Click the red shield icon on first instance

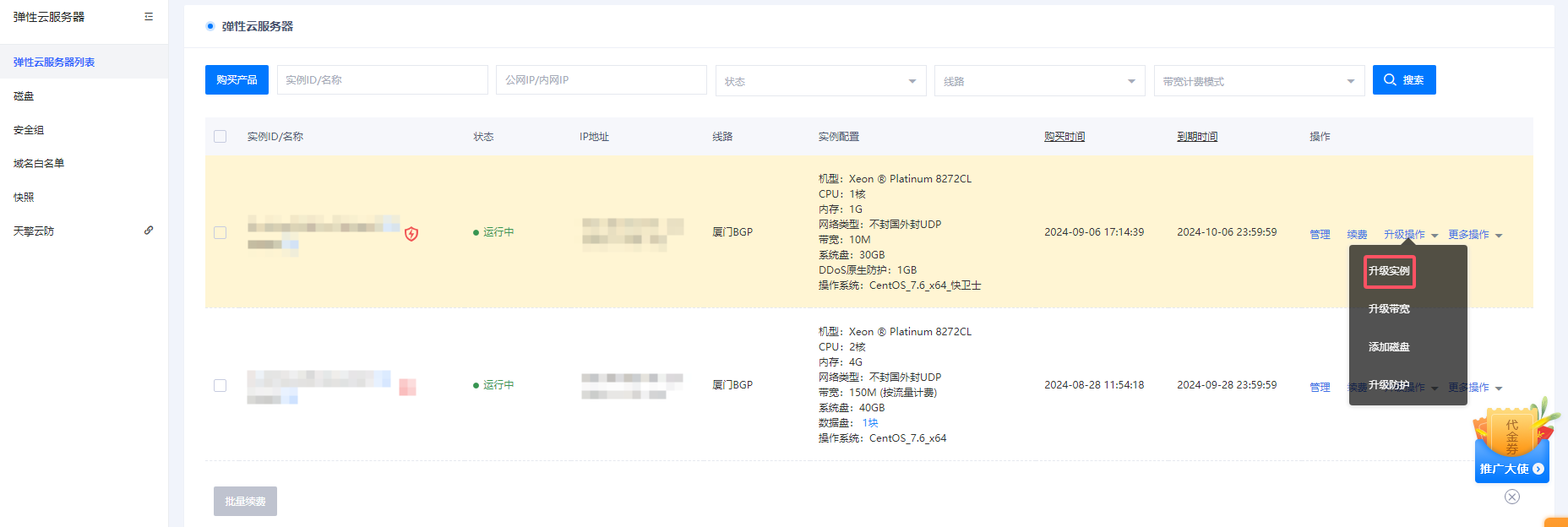tap(411, 234)
